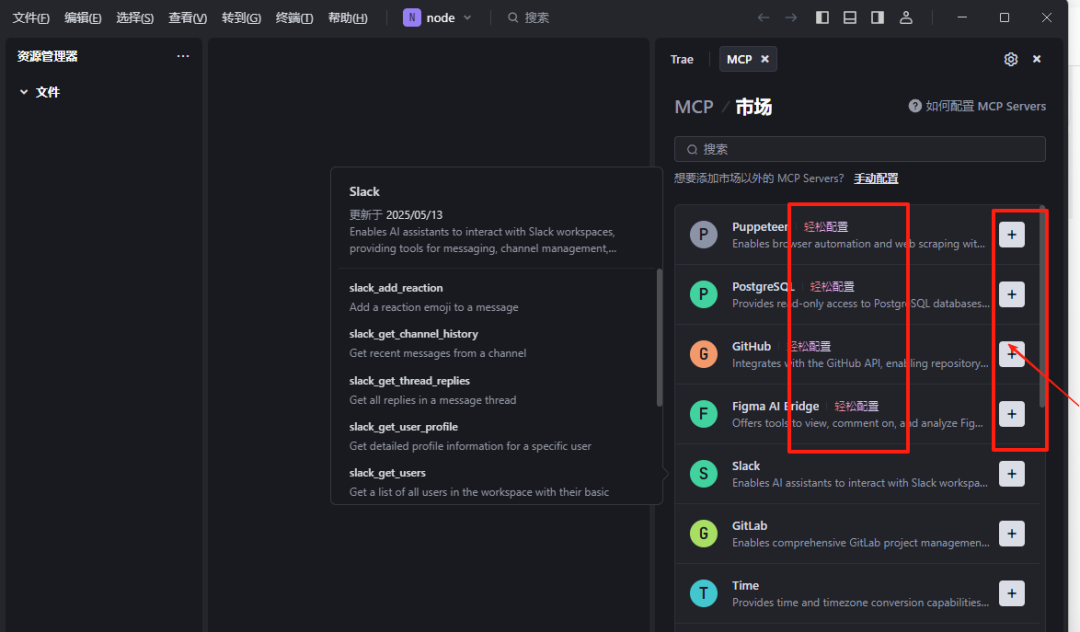Toggle the primary sidebar layout icon
Viewport: 1080px width, 632px height.
(x=822, y=17)
